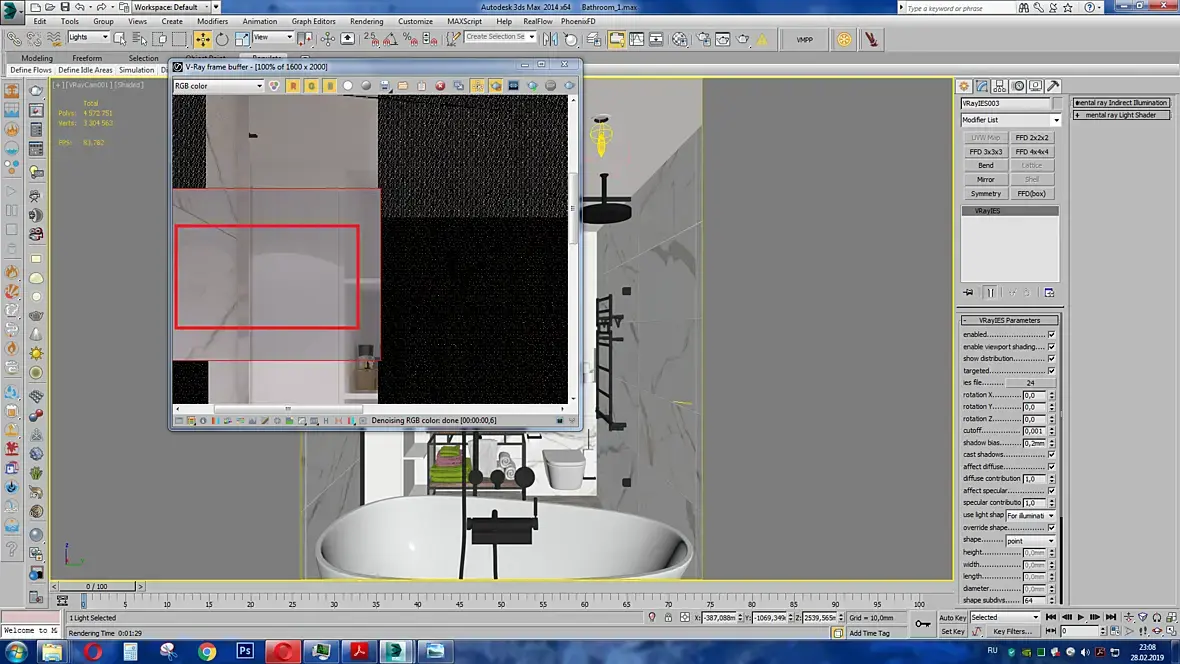The height and width of the screenshot is (664, 1180).
Task: Uncheck the enabled checkbox in VRayIES Parameters
Action: (x=1051, y=334)
